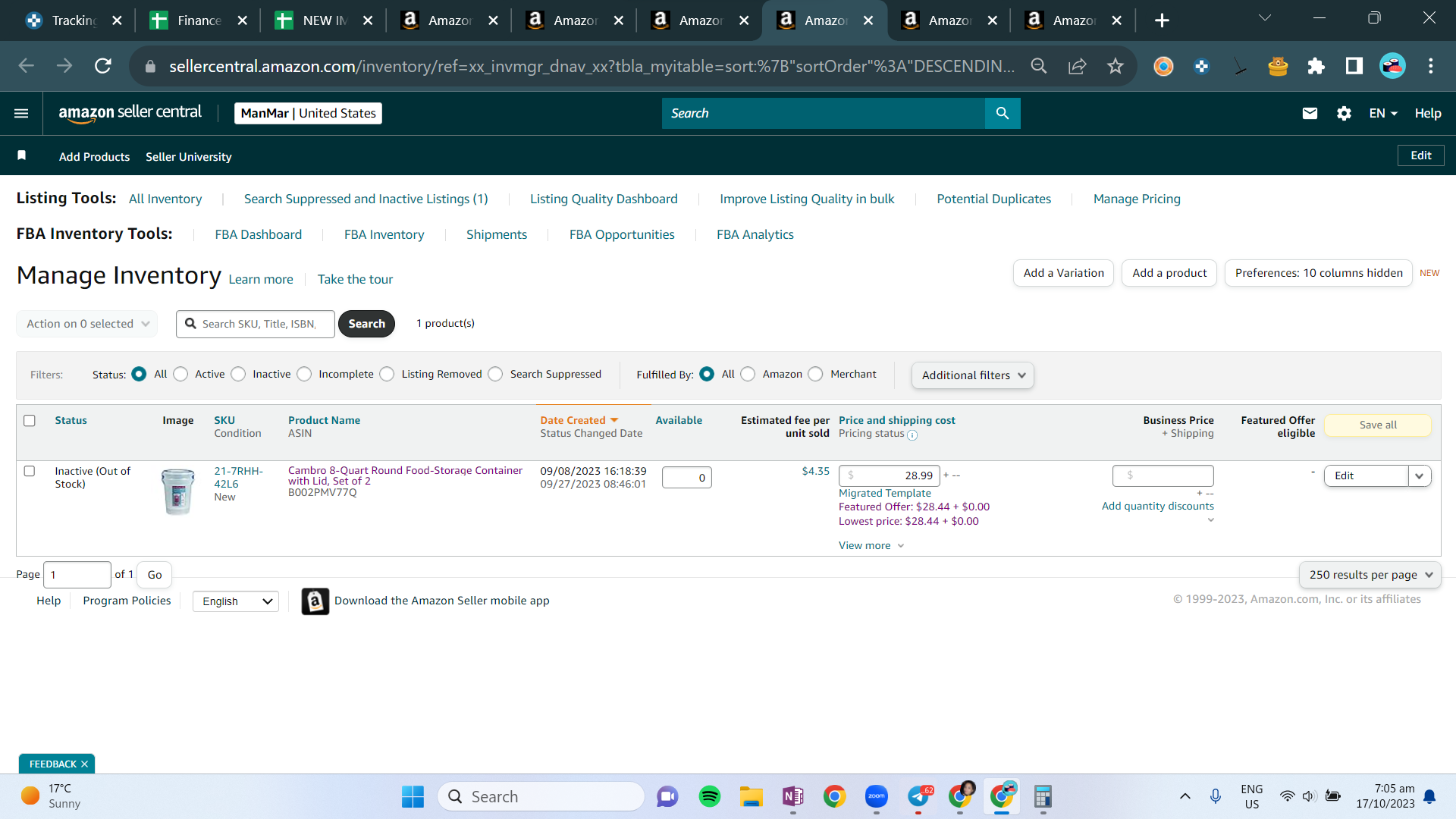Screen dimensions: 1456x819
Task: Click the Cambro container product thumbnail
Action: 178,491
